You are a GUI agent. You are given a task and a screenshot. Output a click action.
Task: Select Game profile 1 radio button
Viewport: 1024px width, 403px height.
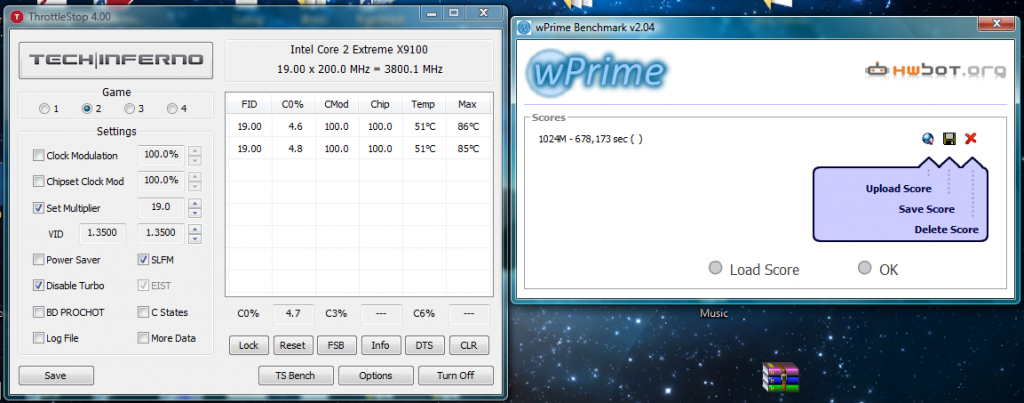(44, 109)
